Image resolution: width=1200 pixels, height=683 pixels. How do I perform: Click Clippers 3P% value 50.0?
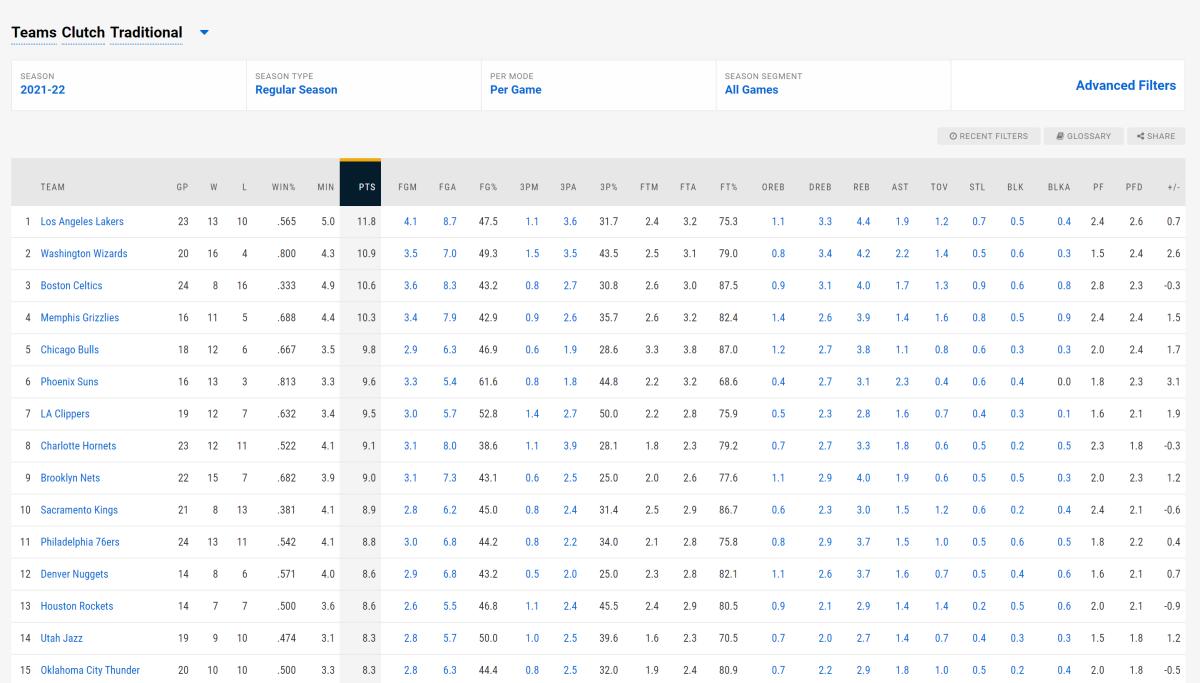coord(608,414)
